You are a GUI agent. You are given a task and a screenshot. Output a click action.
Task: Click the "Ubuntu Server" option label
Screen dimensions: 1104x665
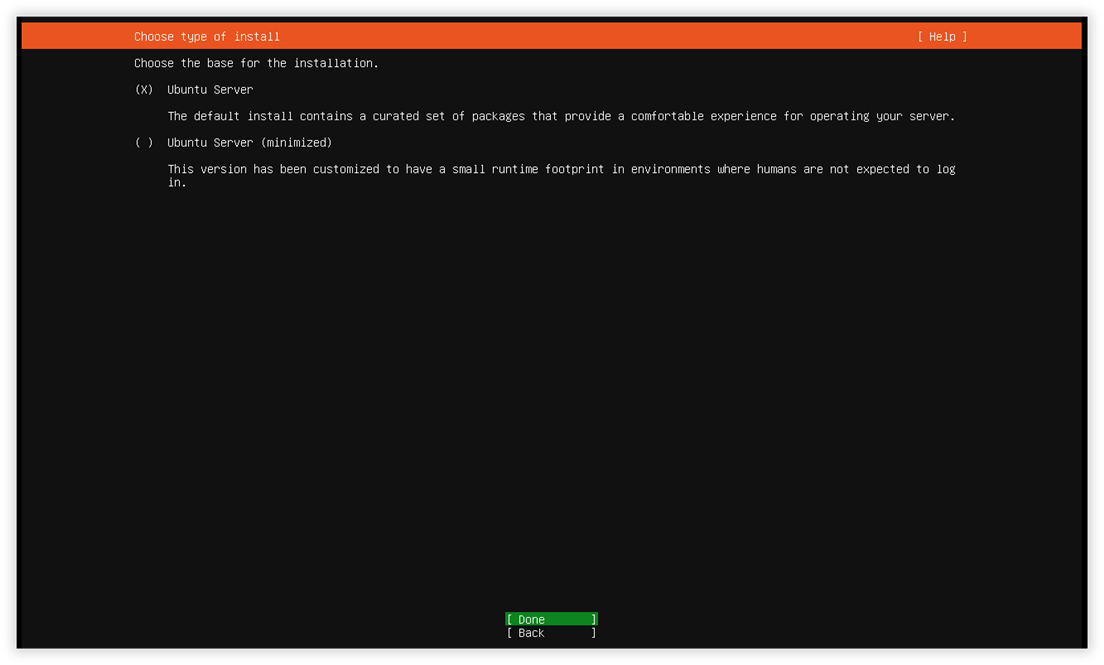coord(210,89)
